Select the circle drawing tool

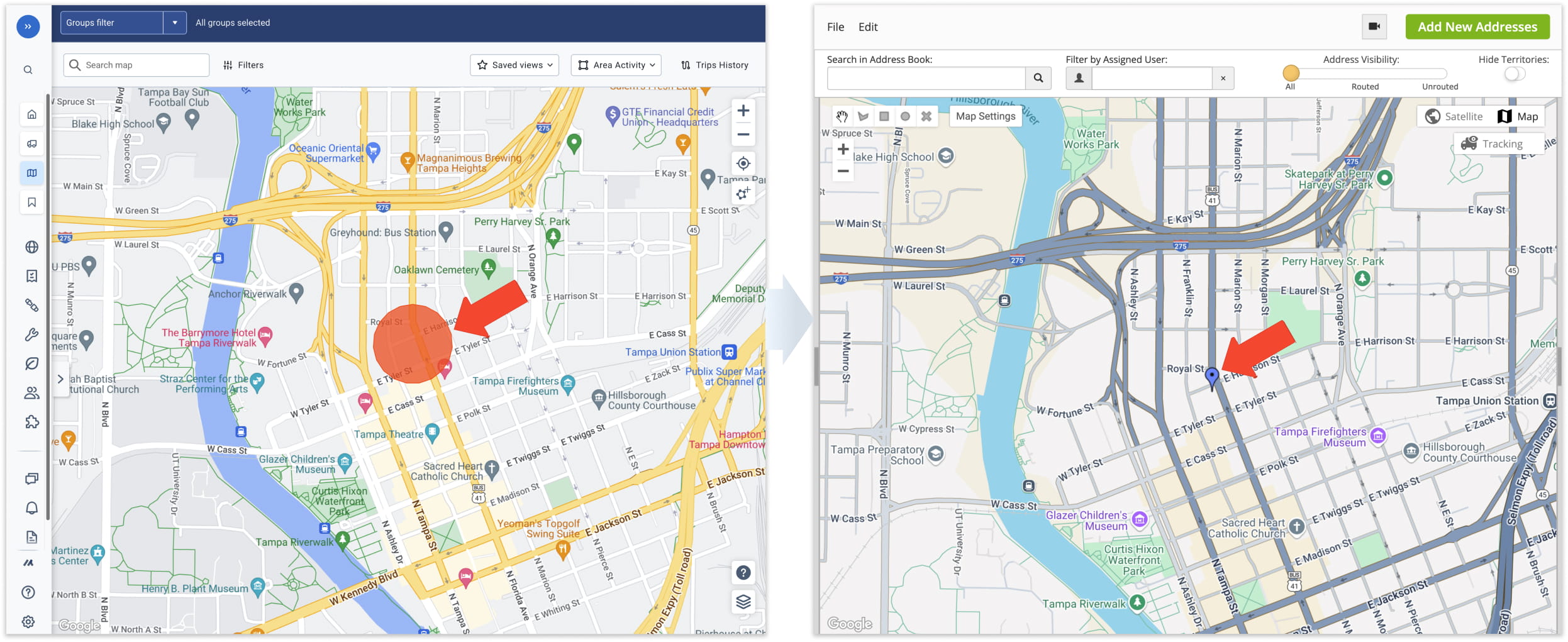coord(905,116)
